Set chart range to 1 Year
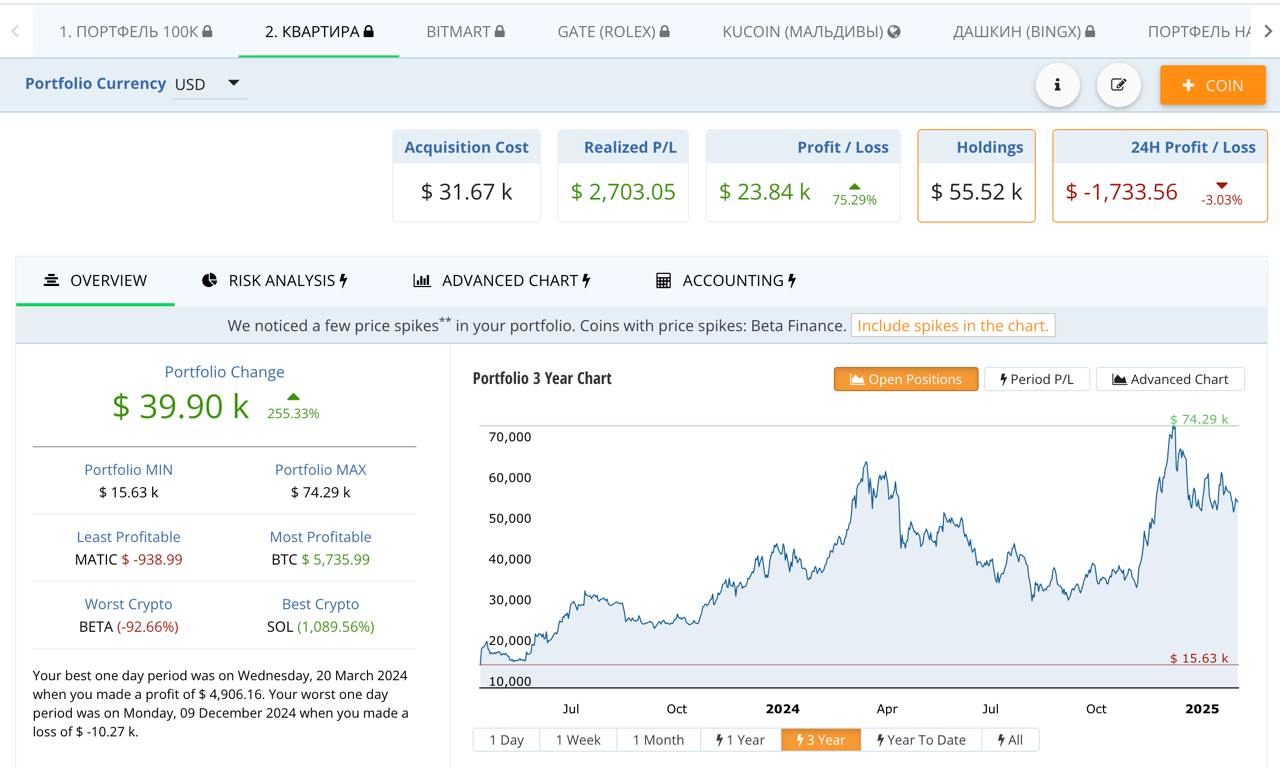The width and height of the screenshot is (1280, 768). click(x=740, y=740)
